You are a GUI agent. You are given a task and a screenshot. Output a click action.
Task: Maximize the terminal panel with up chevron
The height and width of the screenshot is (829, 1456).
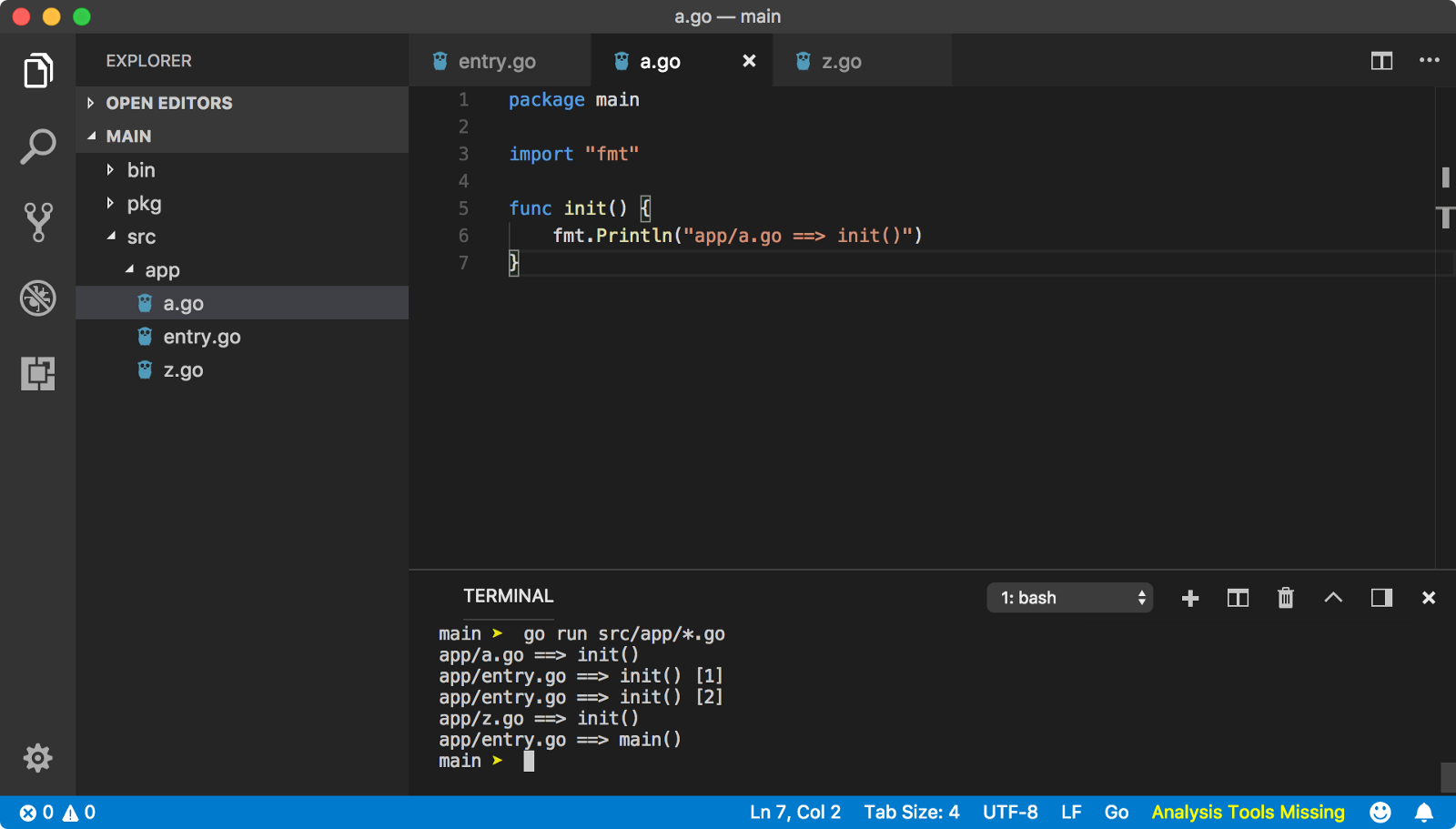(x=1333, y=598)
